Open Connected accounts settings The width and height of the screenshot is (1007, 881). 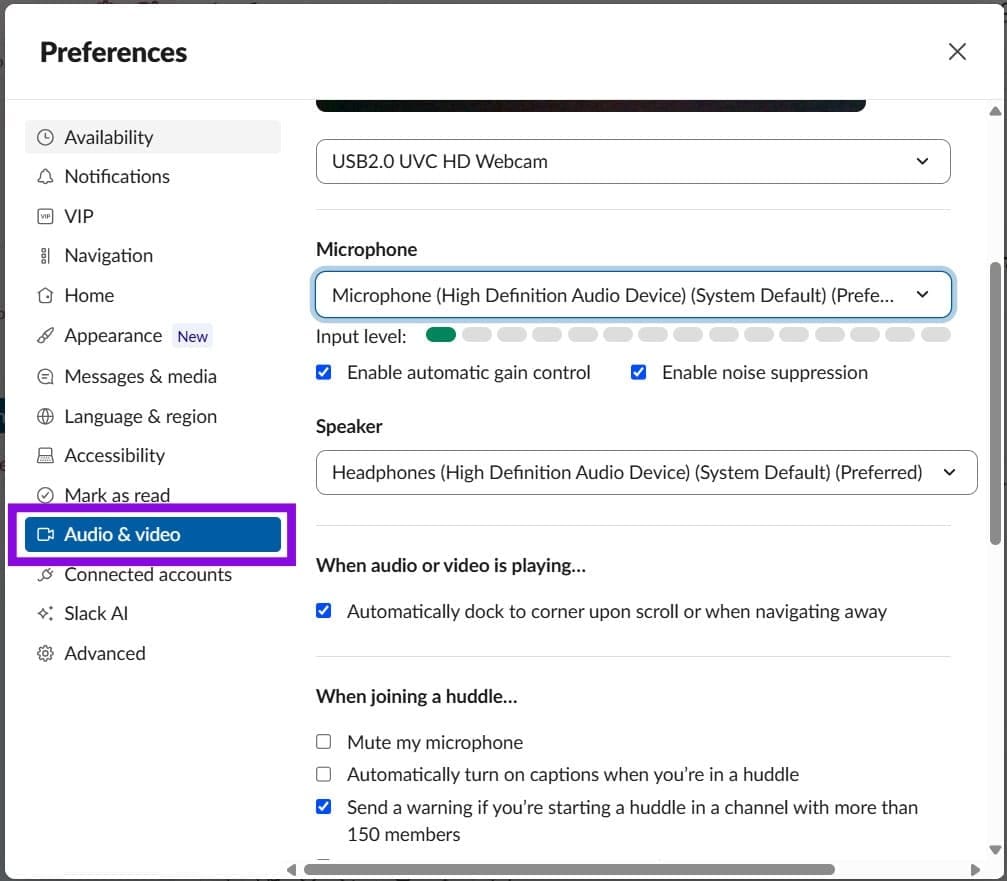point(153,574)
